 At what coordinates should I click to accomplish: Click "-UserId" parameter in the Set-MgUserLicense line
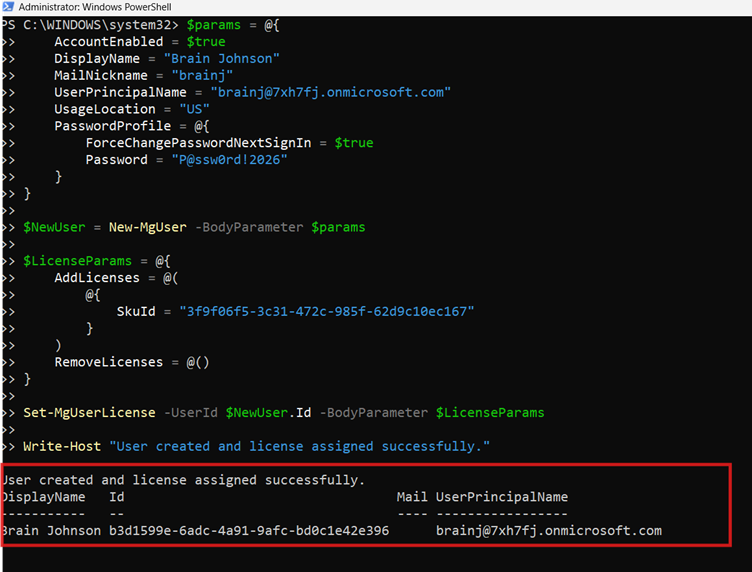(x=190, y=413)
